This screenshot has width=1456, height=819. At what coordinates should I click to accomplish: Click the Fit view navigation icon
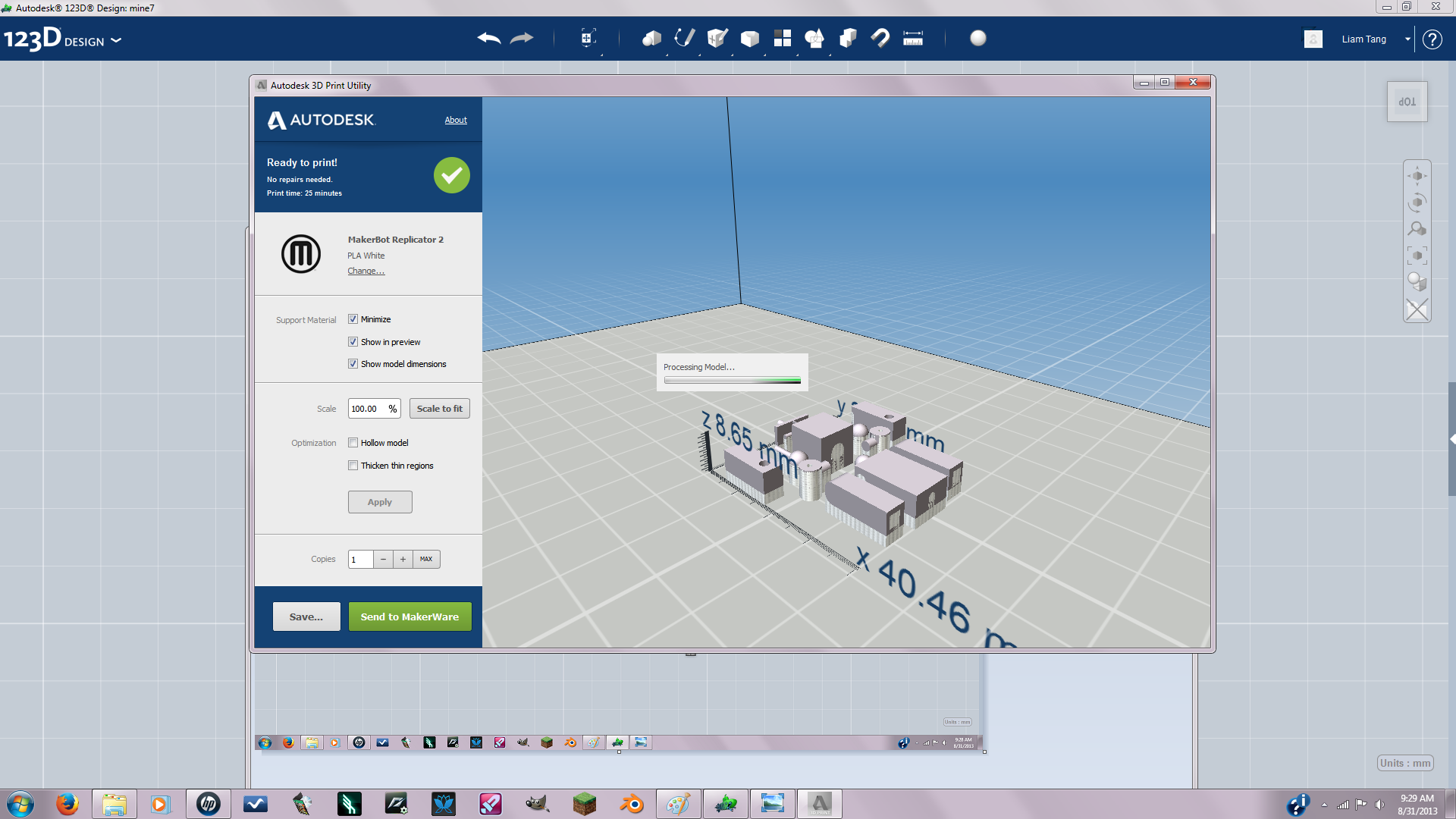pyautogui.click(x=1417, y=256)
